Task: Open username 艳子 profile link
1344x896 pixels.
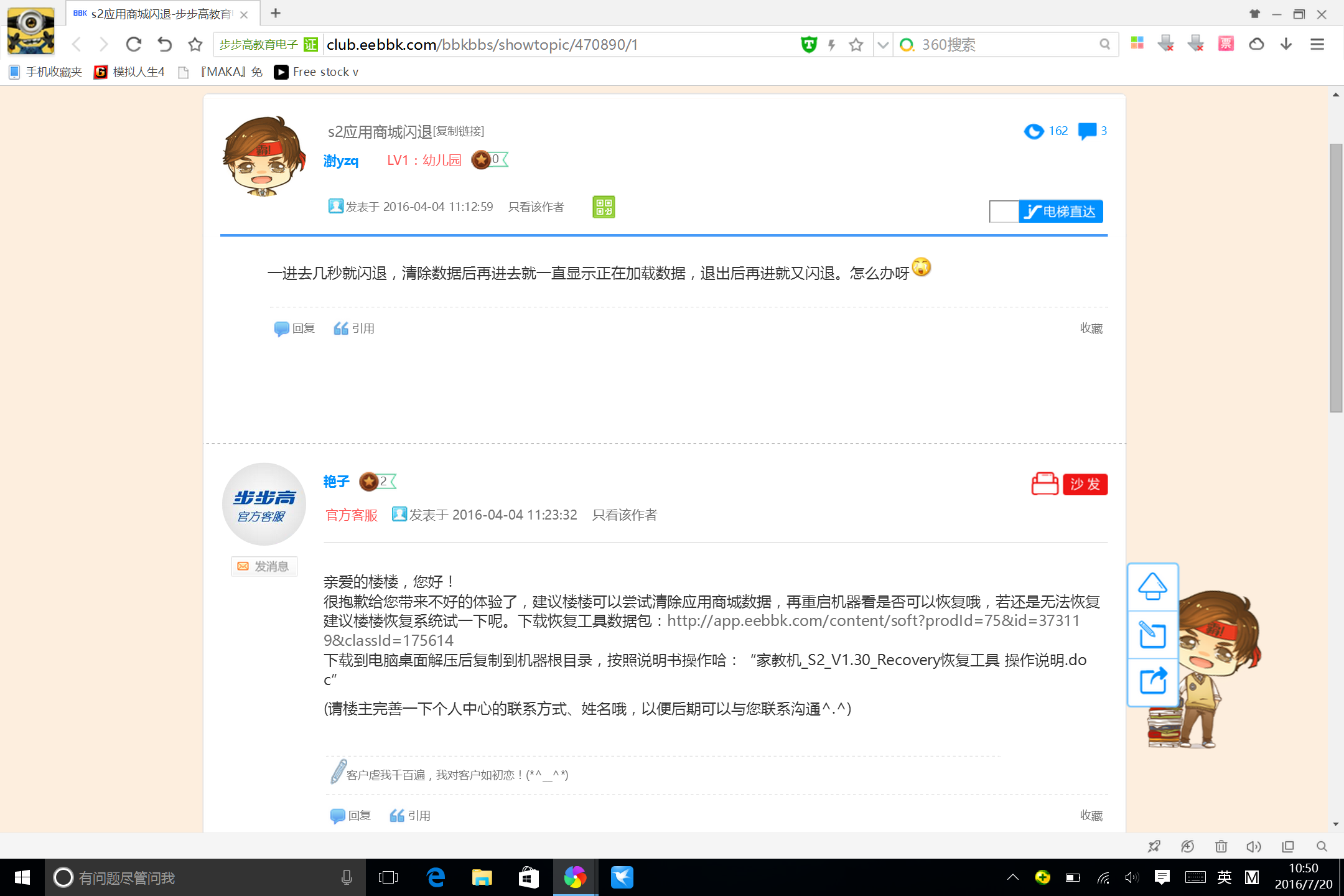Action: 337,482
